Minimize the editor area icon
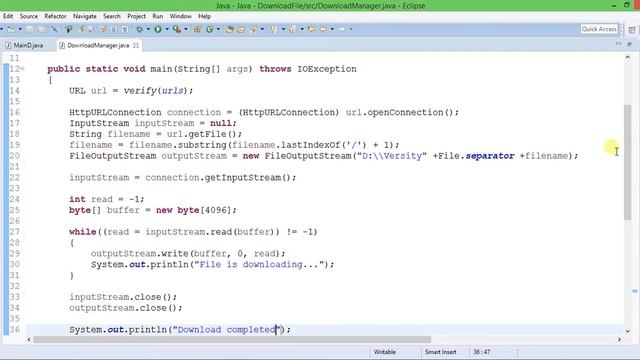 618,44
